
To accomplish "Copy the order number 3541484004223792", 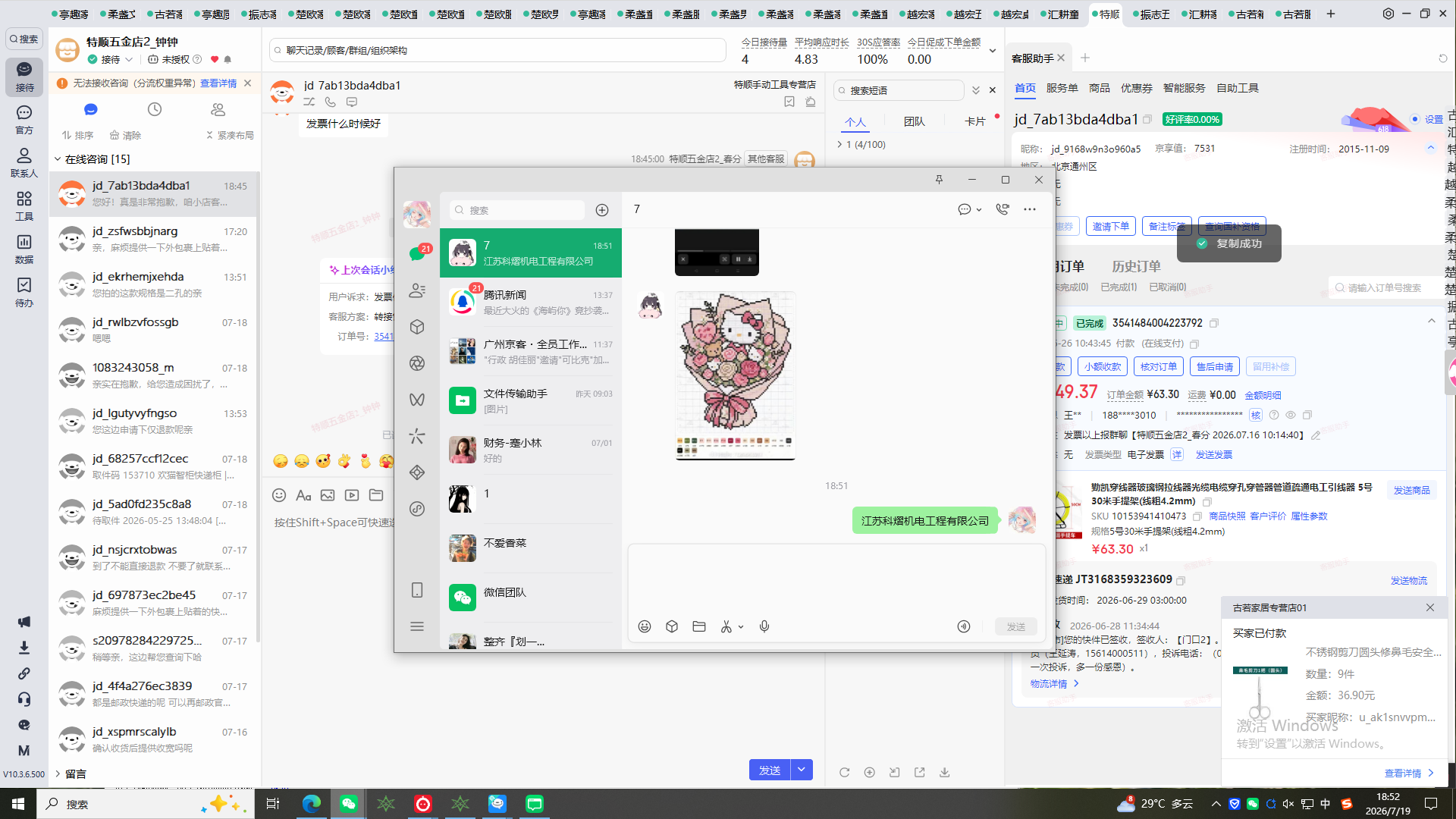I will [x=1214, y=323].
